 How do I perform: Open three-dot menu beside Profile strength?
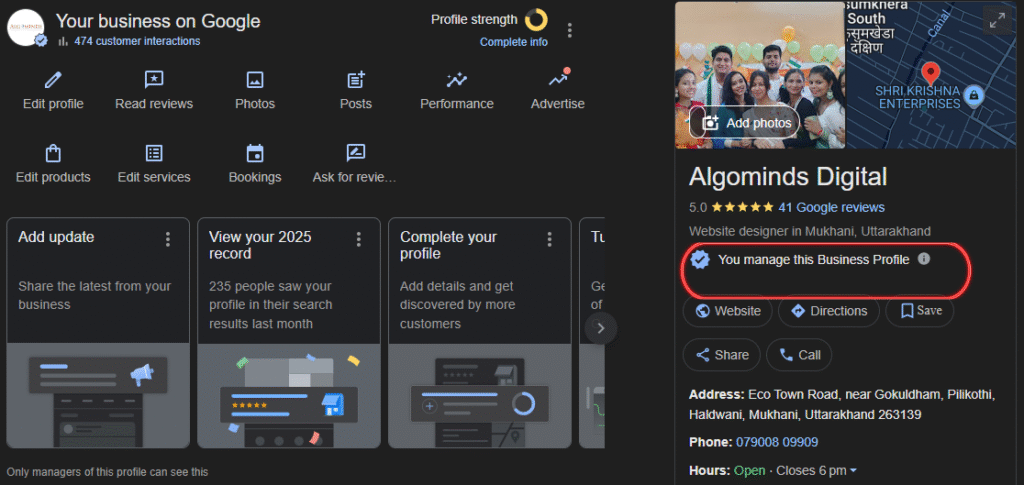pos(570,30)
